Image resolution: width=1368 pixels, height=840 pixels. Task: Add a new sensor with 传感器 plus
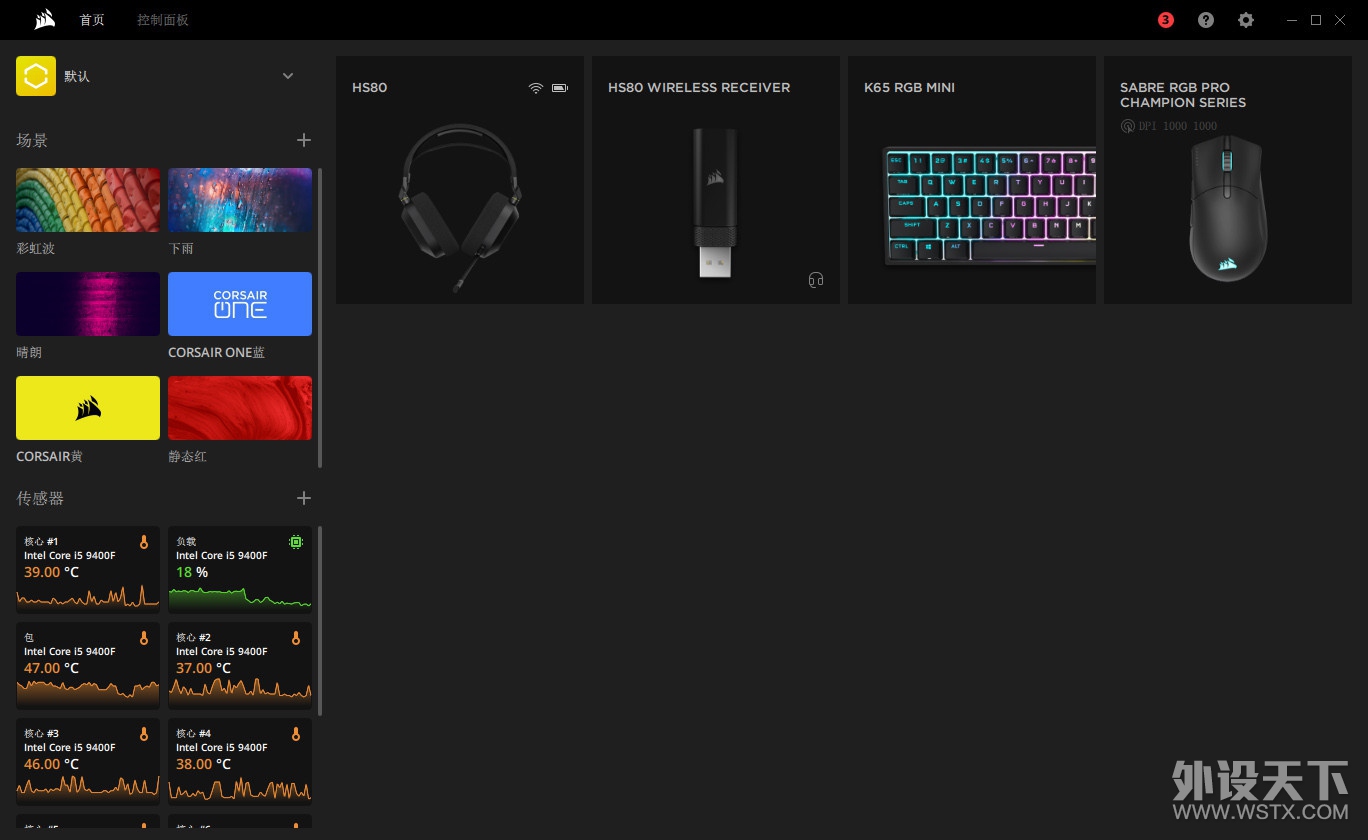(304, 498)
